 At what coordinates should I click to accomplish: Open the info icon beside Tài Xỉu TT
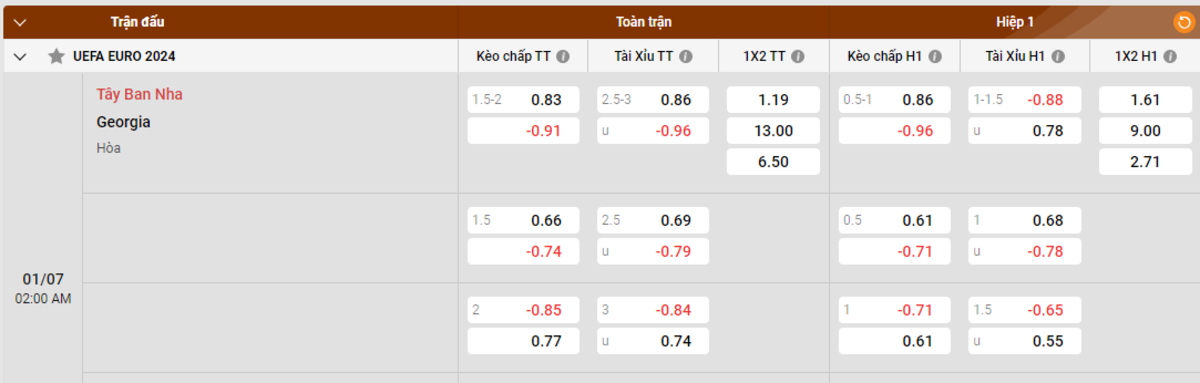point(685,57)
